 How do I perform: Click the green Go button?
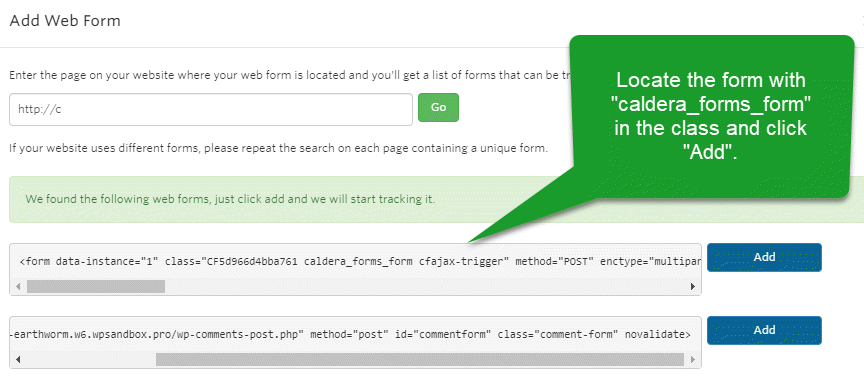pyautogui.click(x=438, y=107)
